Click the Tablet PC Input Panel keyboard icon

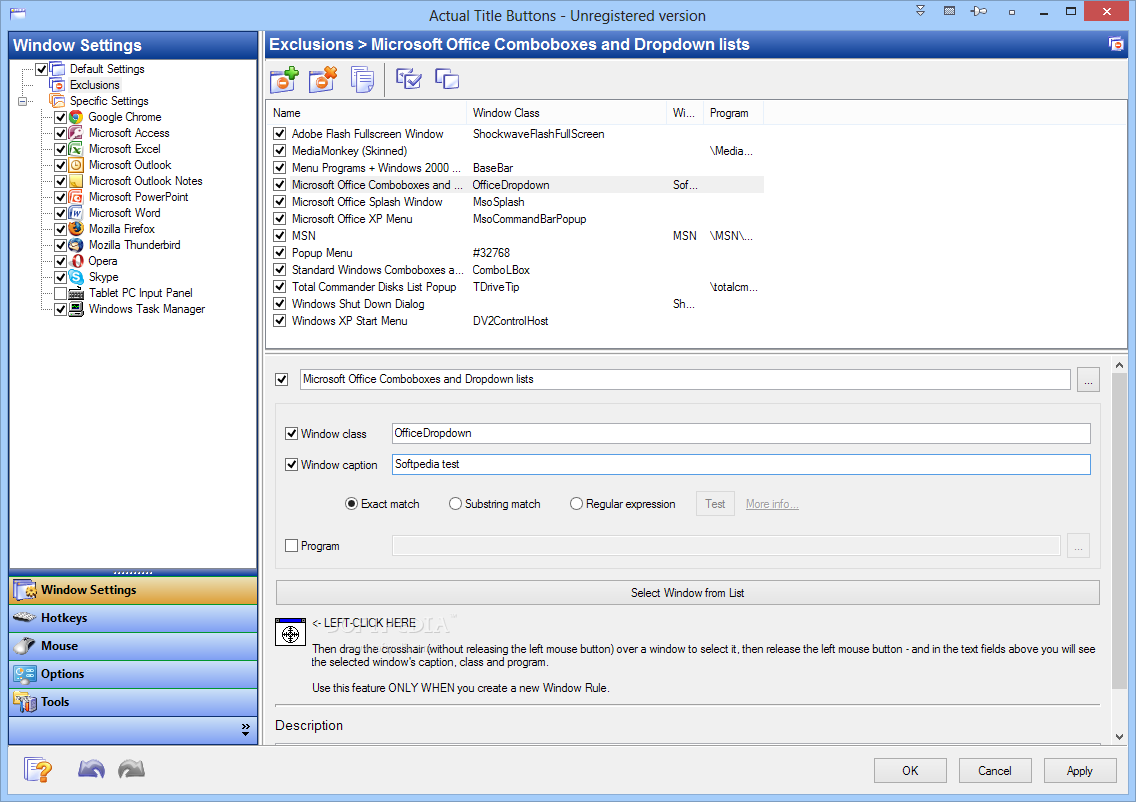pyautogui.click(x=76, y=293)
